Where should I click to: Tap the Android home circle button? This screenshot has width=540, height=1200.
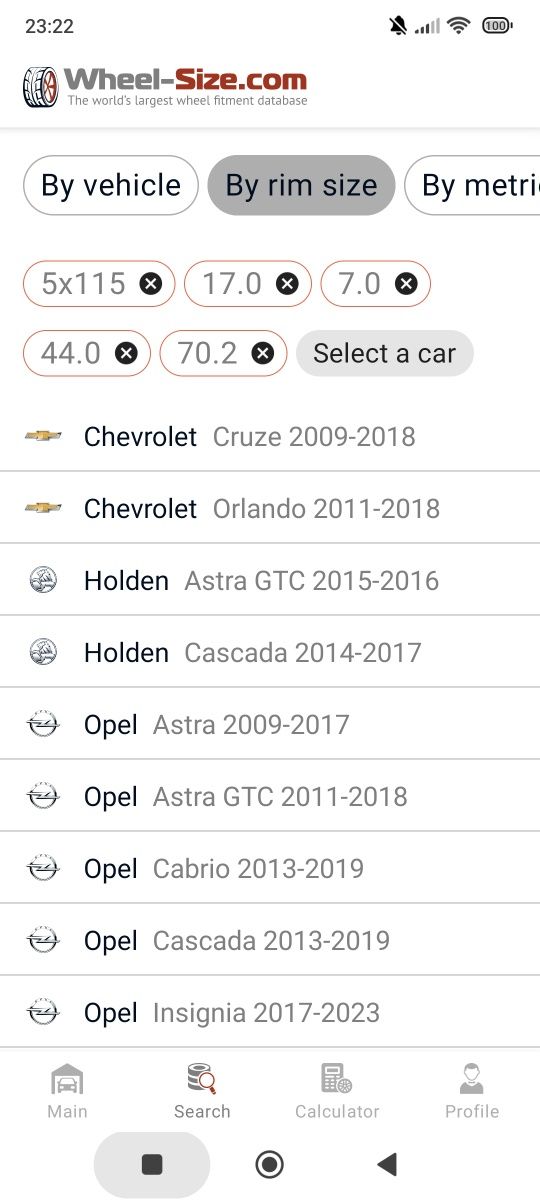(269, 1164)
